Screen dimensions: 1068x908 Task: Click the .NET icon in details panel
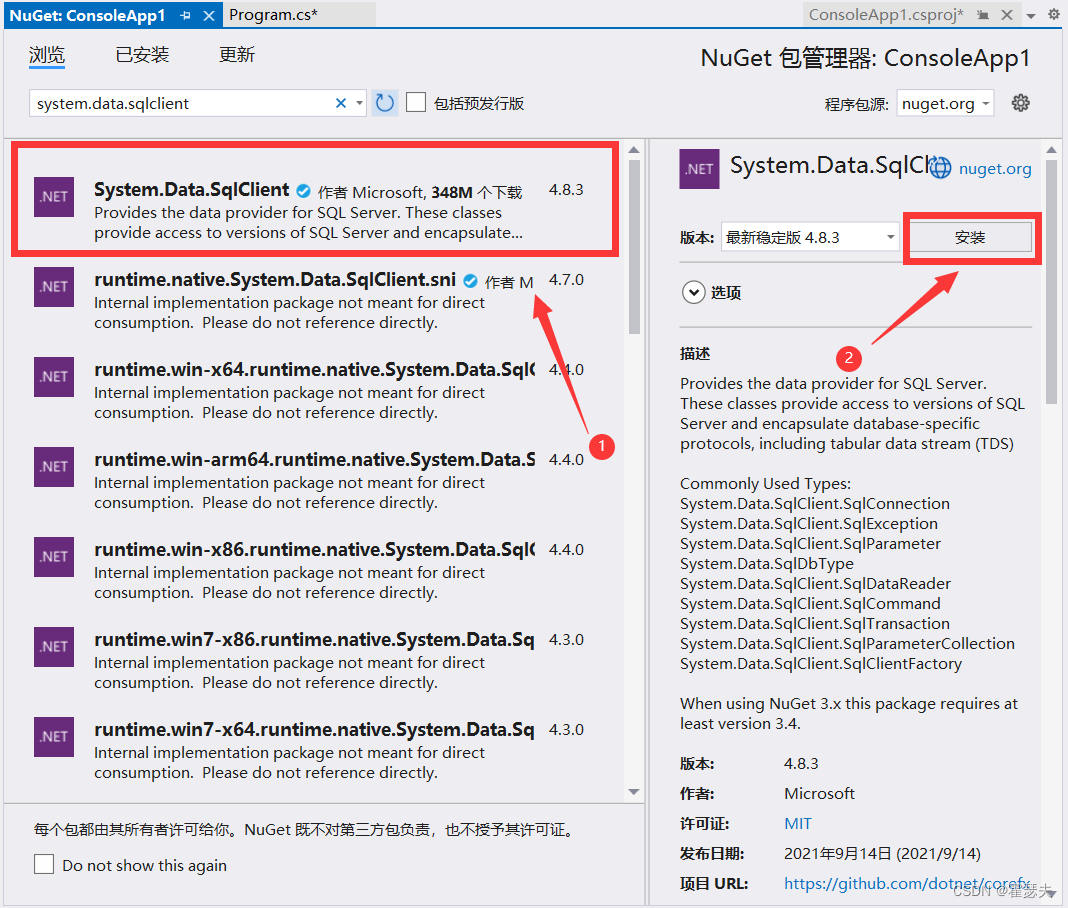point(700,169)
